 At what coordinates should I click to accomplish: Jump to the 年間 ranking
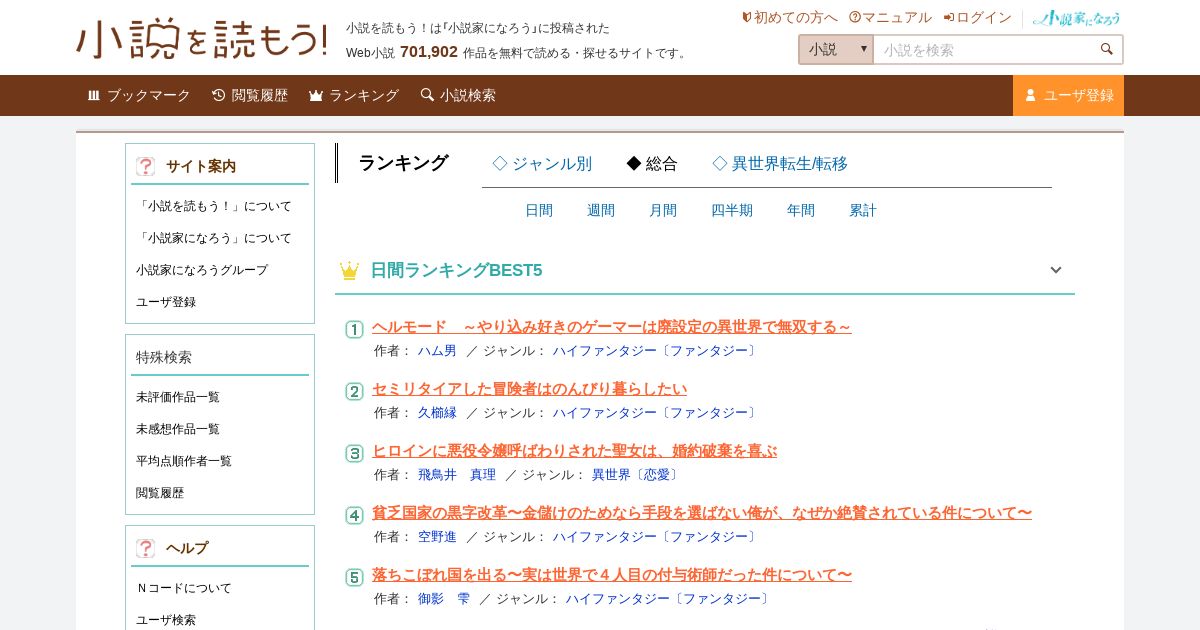(x=801, y=210)
